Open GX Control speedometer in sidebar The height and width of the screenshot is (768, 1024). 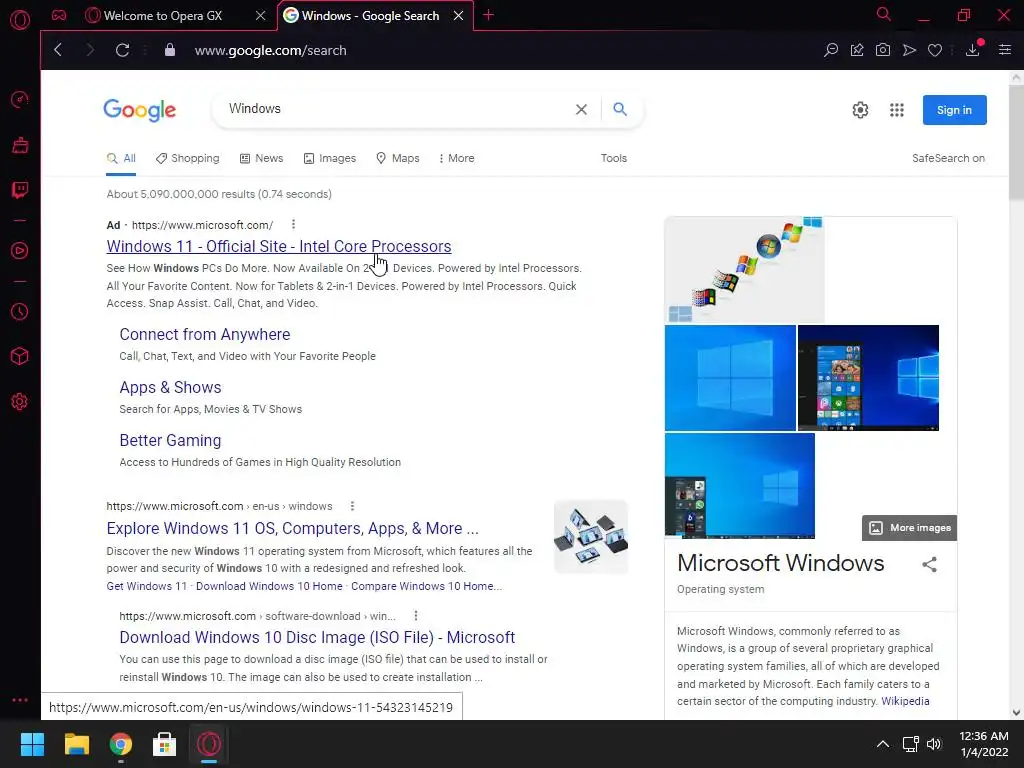pyautogui.click(x=20, y=99)
